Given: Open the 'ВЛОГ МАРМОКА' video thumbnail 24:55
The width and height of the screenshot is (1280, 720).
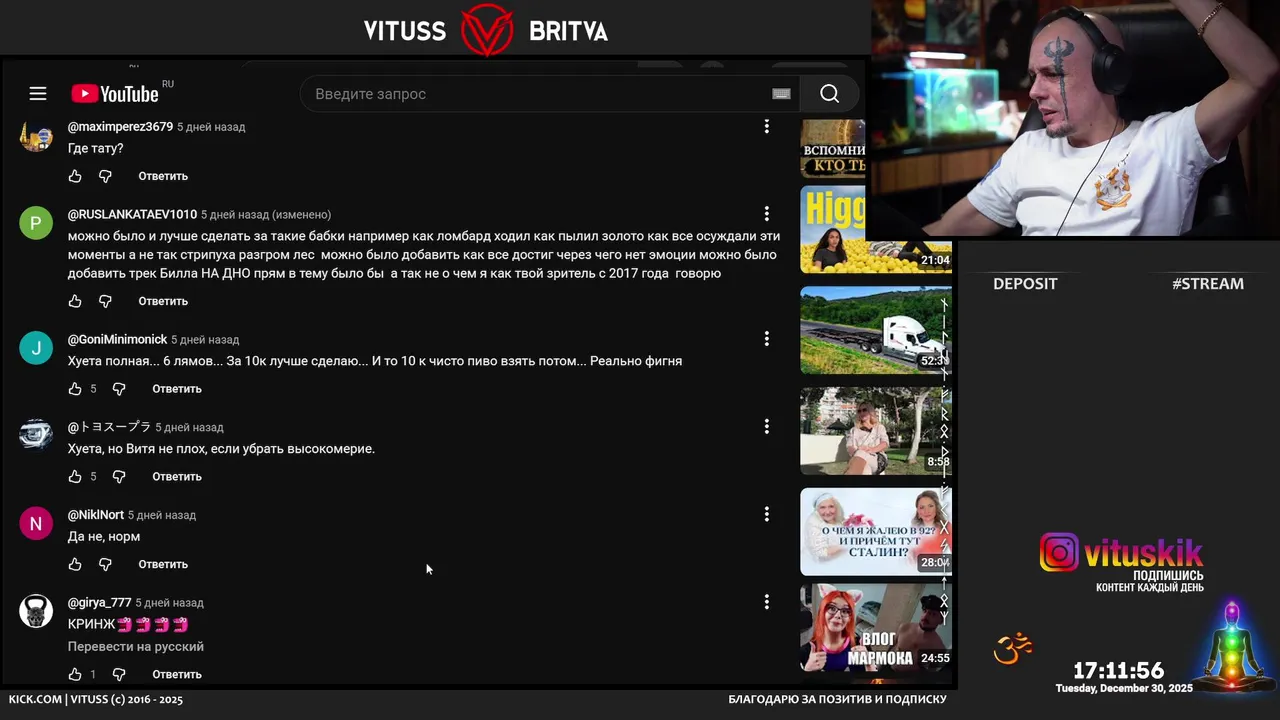Looking at the screenshot, I should [x=875, y=627].
